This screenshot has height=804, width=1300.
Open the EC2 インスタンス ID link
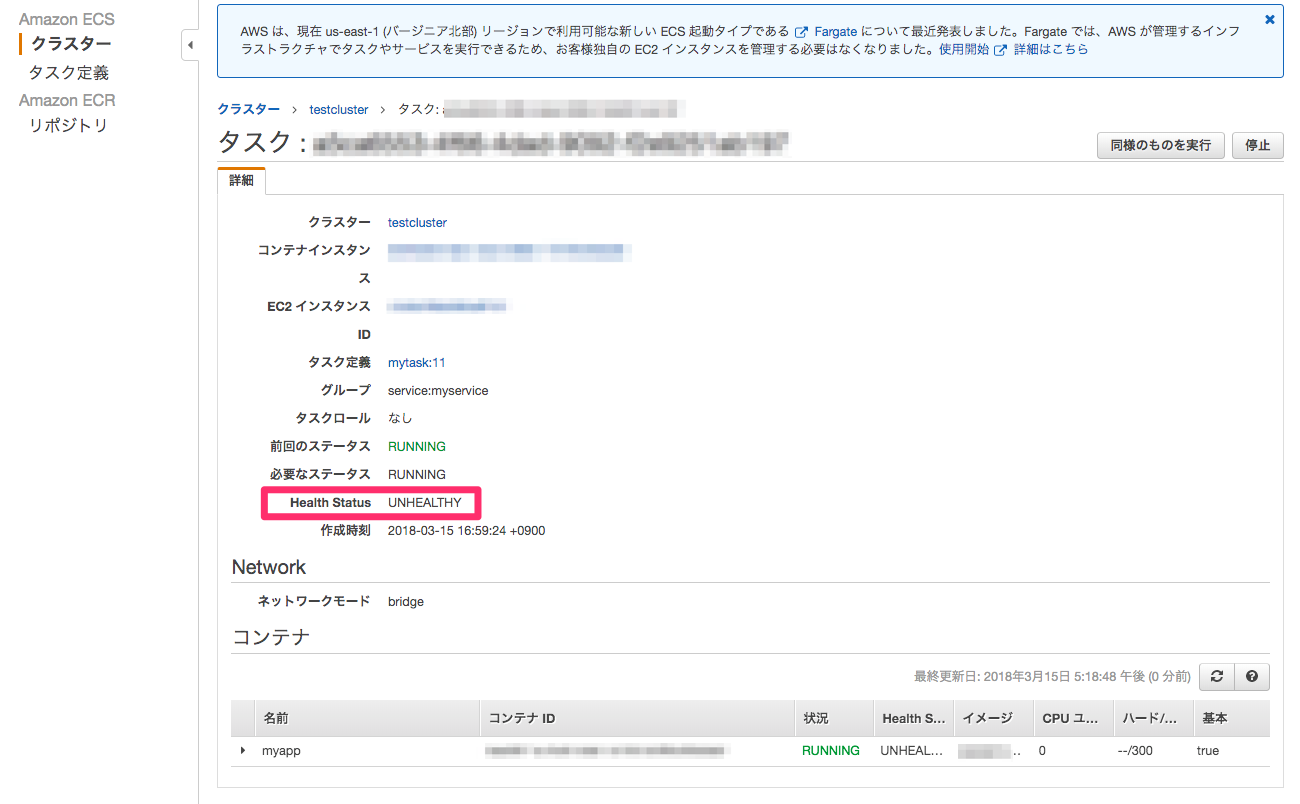coord(448,306)
